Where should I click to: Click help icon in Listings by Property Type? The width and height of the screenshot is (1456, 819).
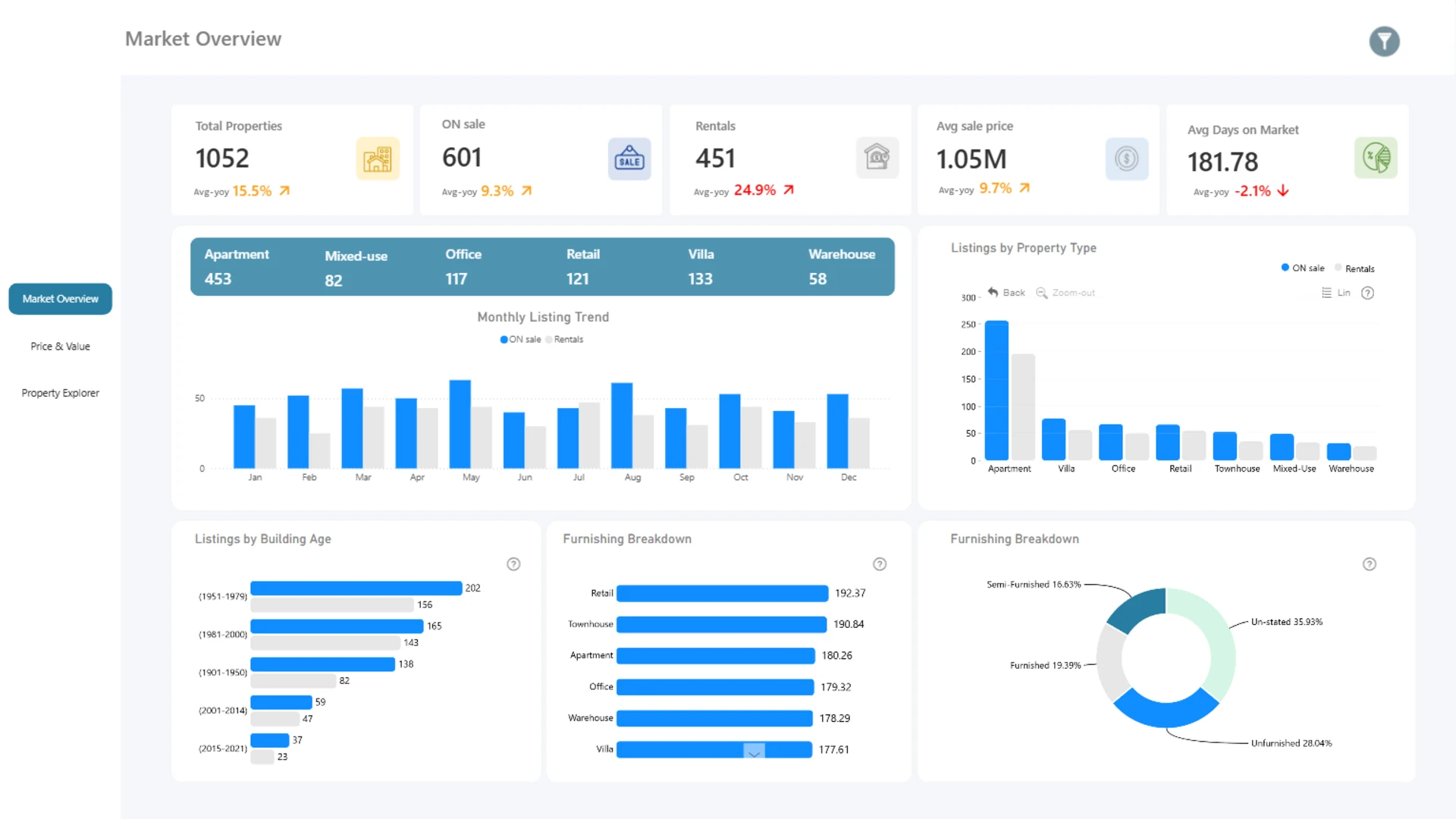coord(1367,293)
